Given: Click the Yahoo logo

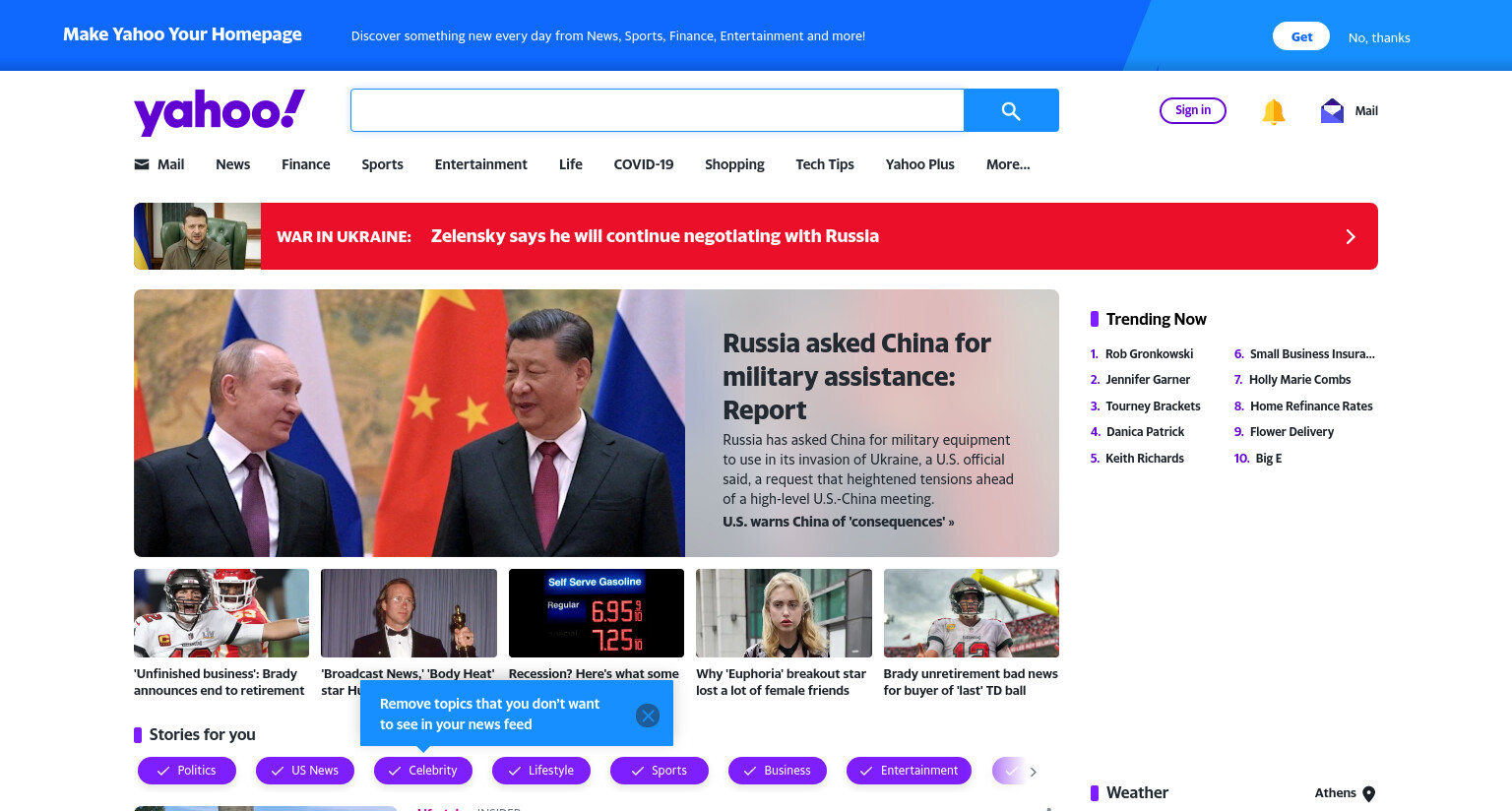Looking at the screenshot, I should coord(220,112).
